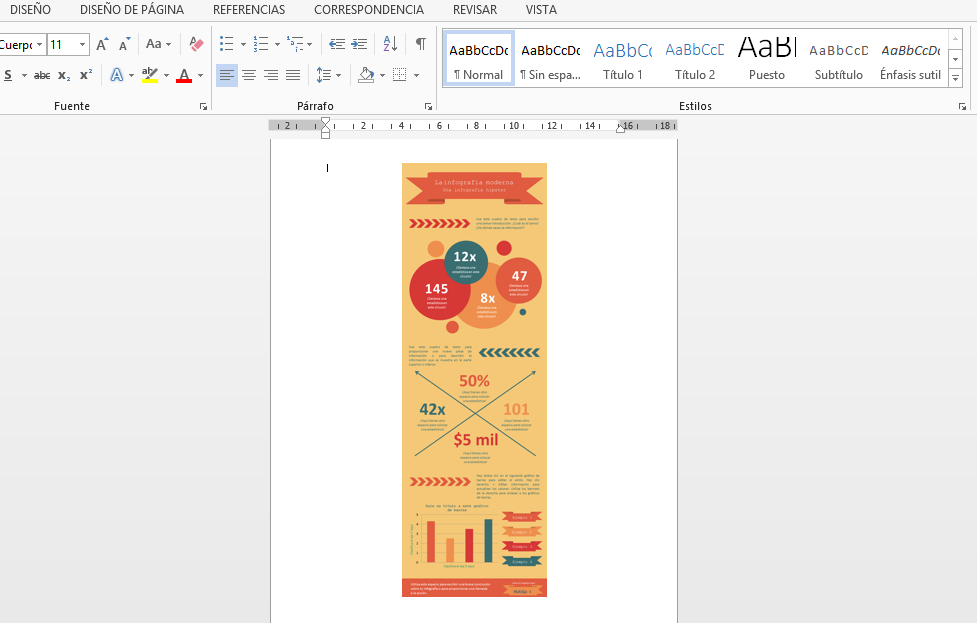Image resolution: width=977 pixels, height=623 pixels.
Task: Toggle strikethrough formatting (abc)
Action: point(42,75)
